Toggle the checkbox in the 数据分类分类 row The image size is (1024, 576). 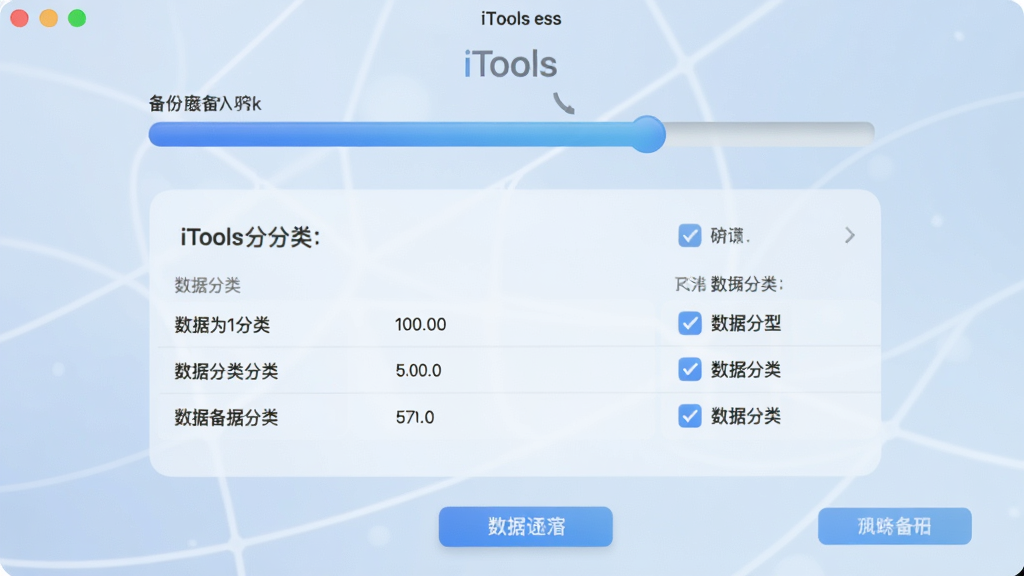tap(690, 370)
